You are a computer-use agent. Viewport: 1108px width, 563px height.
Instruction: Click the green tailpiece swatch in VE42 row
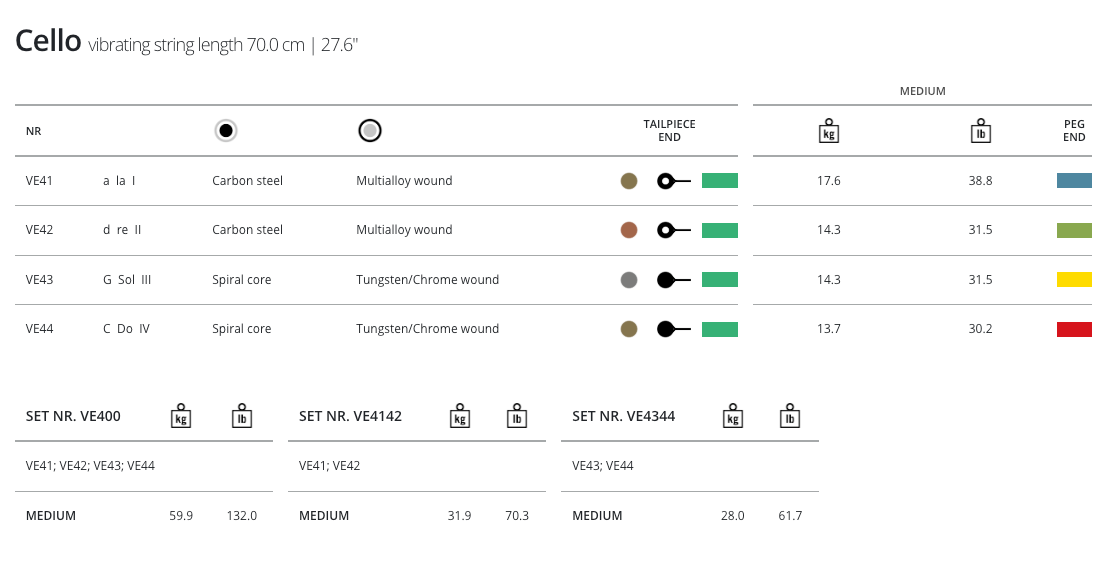[x=719, y=230]
